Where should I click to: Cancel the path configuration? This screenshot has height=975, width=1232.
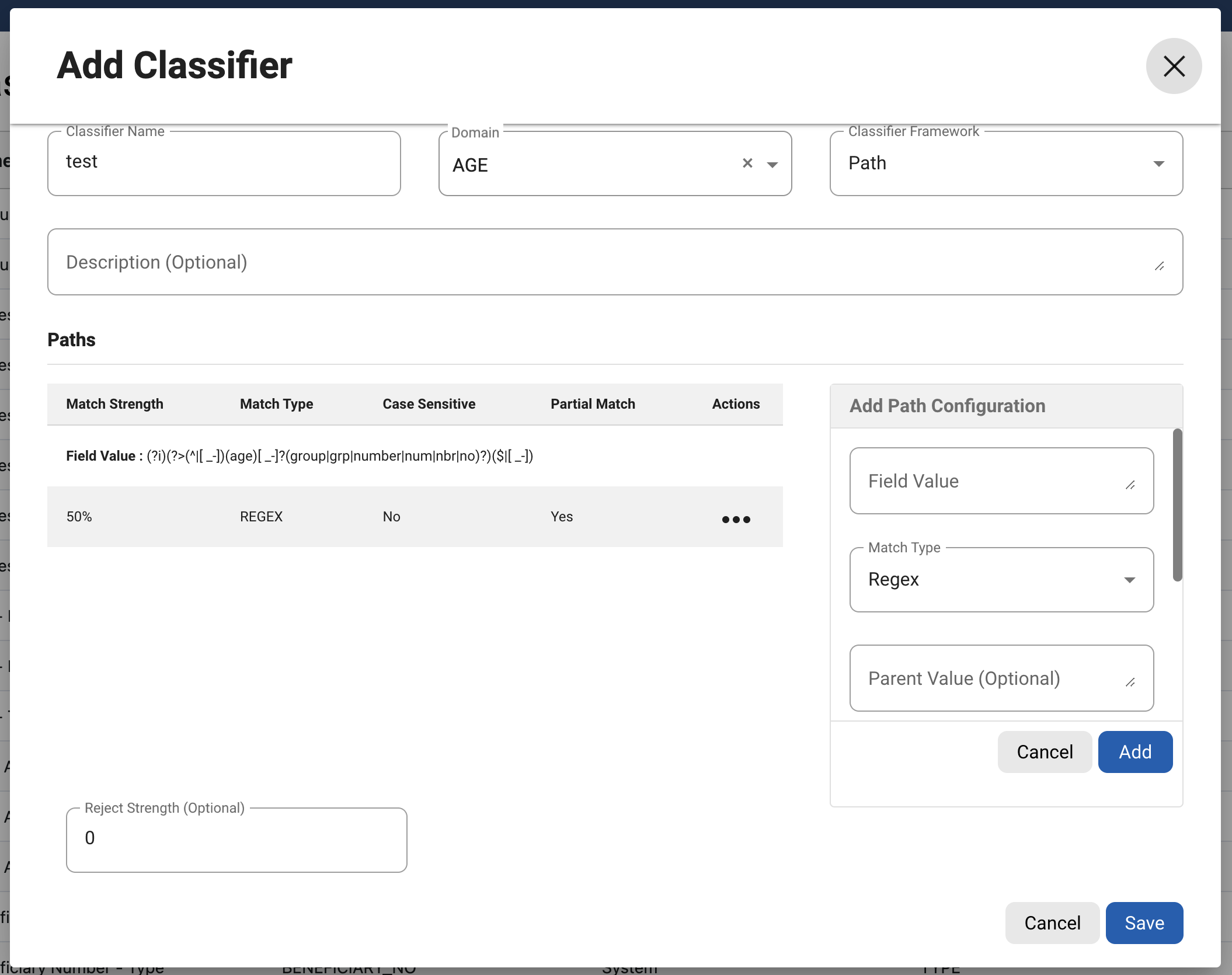pyautogui.click(x=1045, y=752)
